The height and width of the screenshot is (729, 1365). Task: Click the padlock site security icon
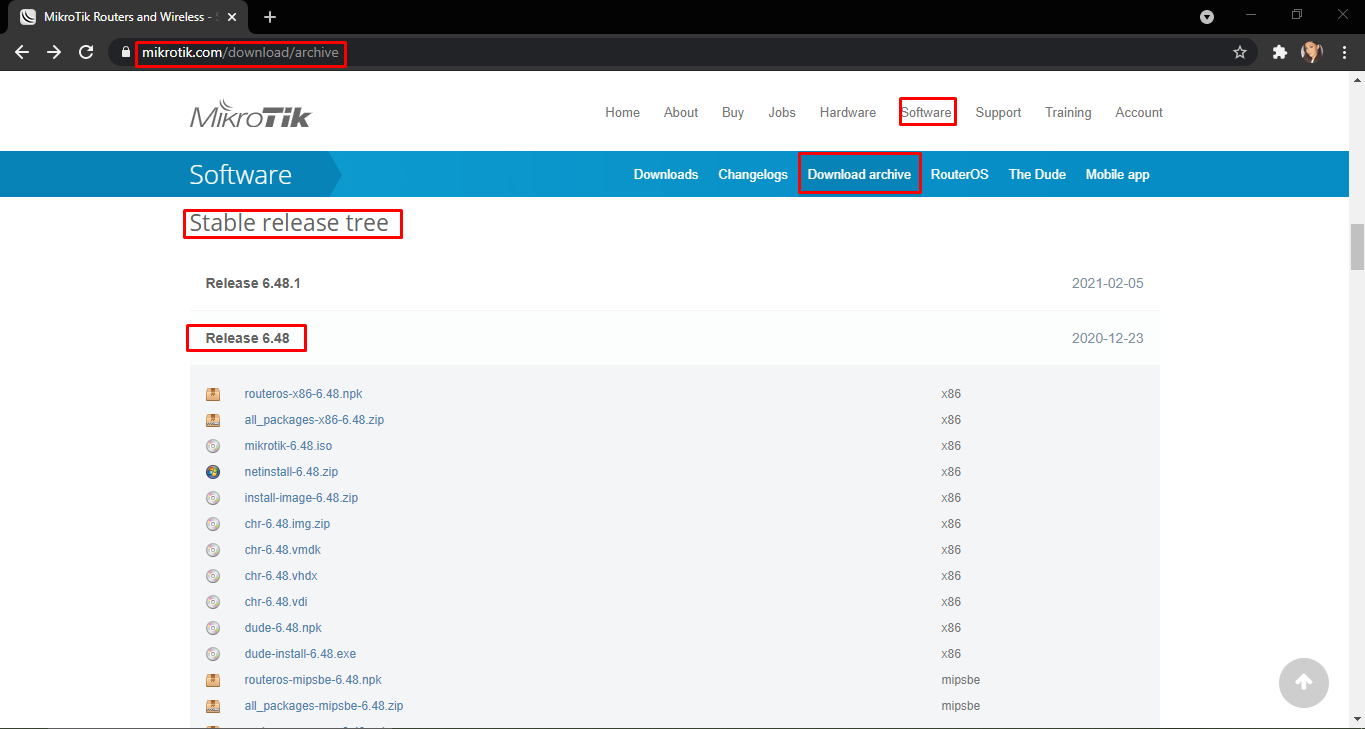[x=124, y=51]
